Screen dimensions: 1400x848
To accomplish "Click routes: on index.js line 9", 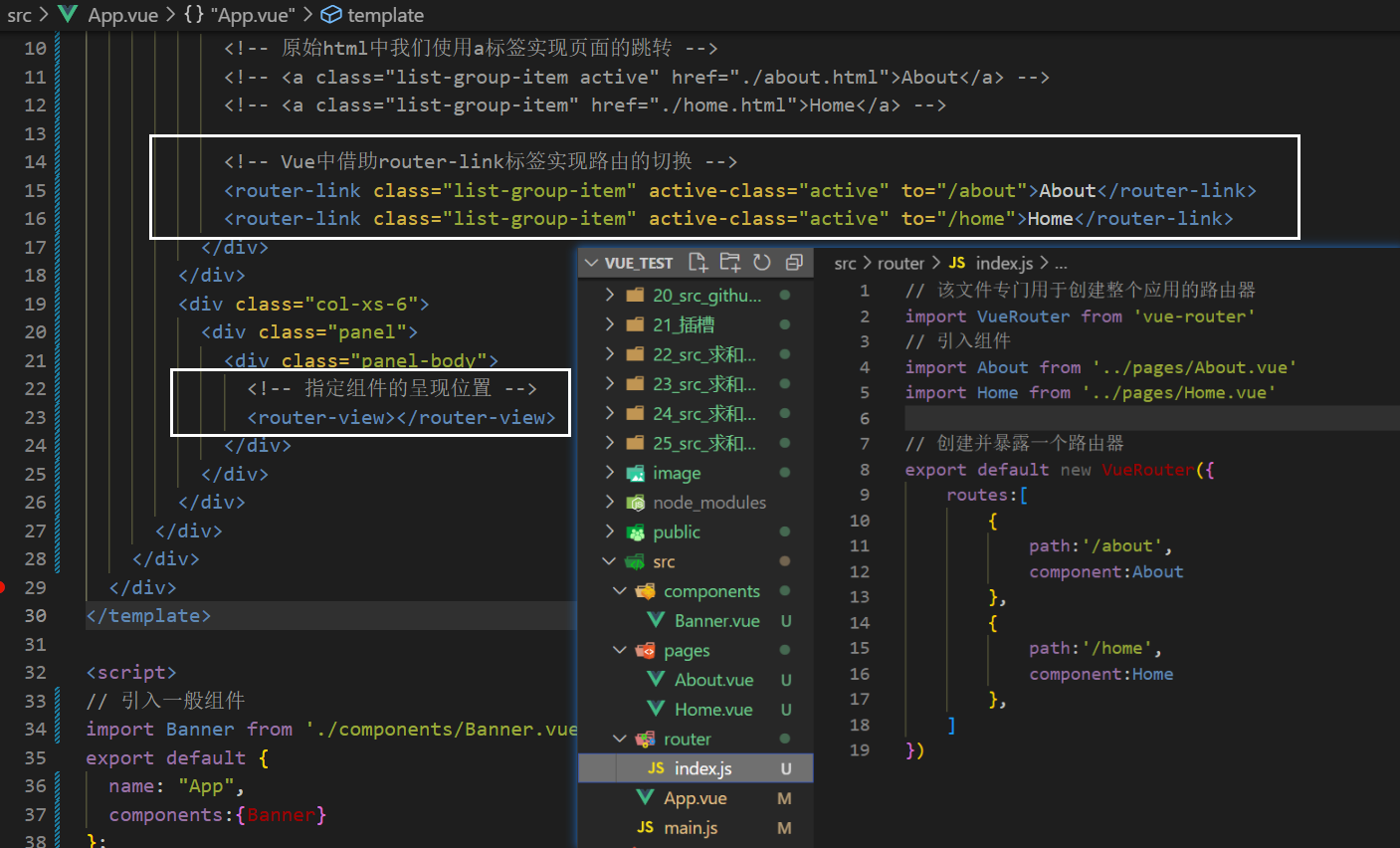I will click(982, 495).
